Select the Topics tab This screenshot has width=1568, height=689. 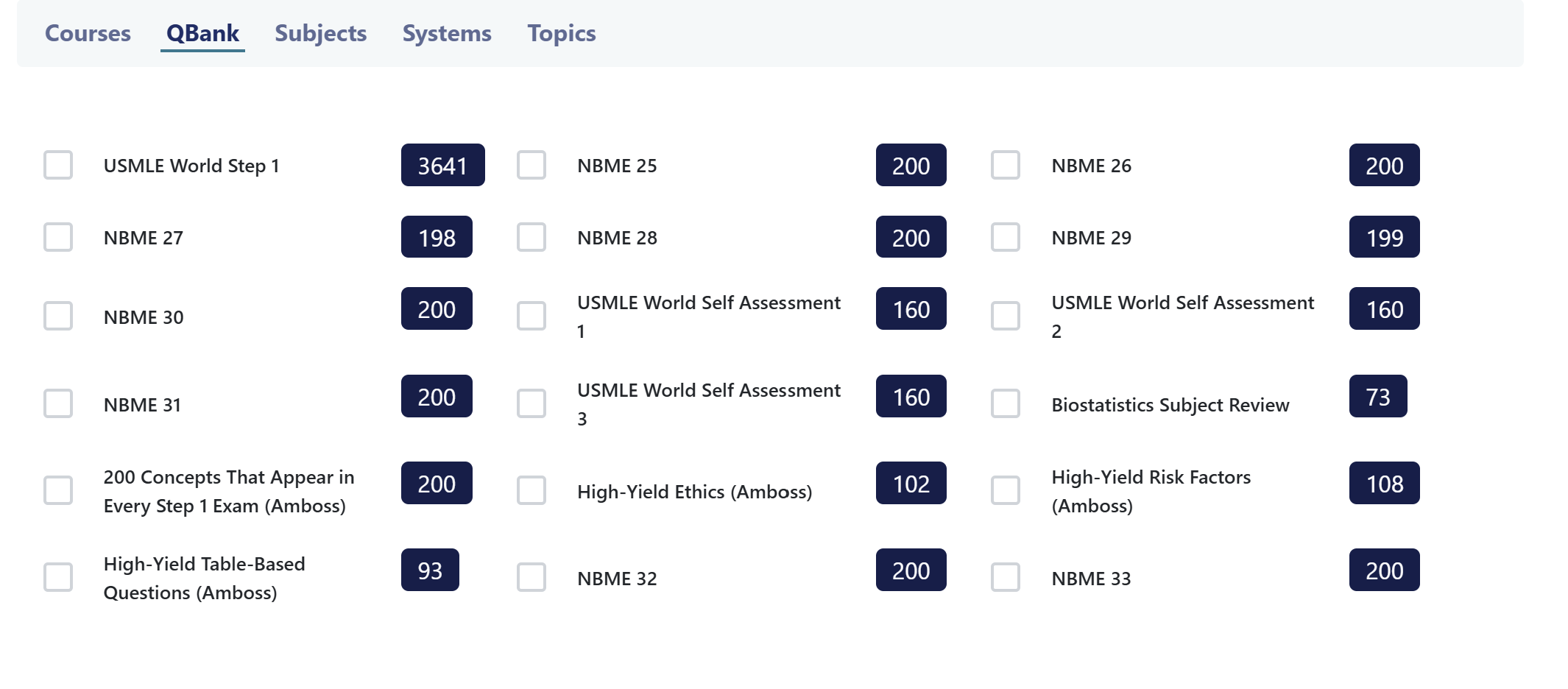(x=561, y=33)
